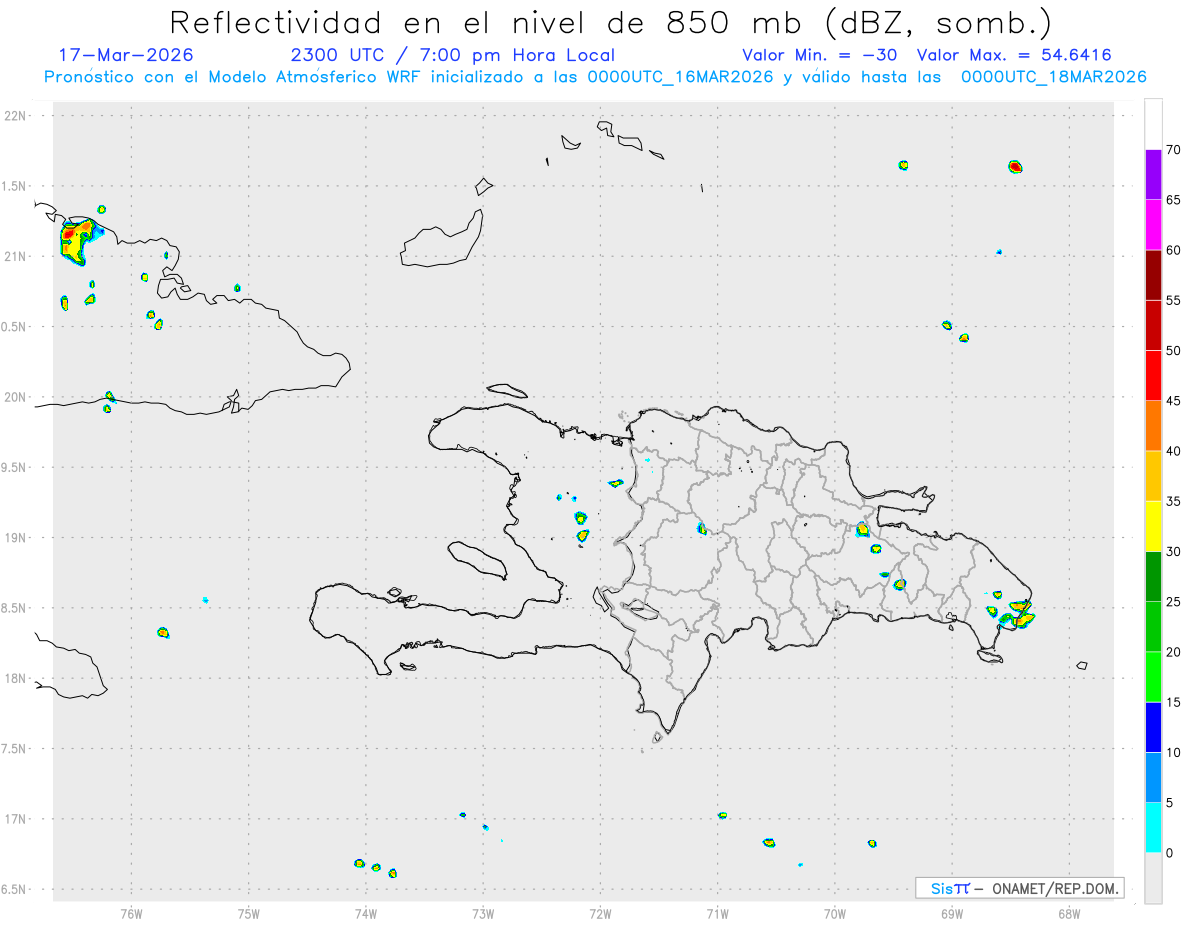Select the bright green 15–20 dBZ colorbar segment
The image size is (1200, 927).
tap(1153, 677)
